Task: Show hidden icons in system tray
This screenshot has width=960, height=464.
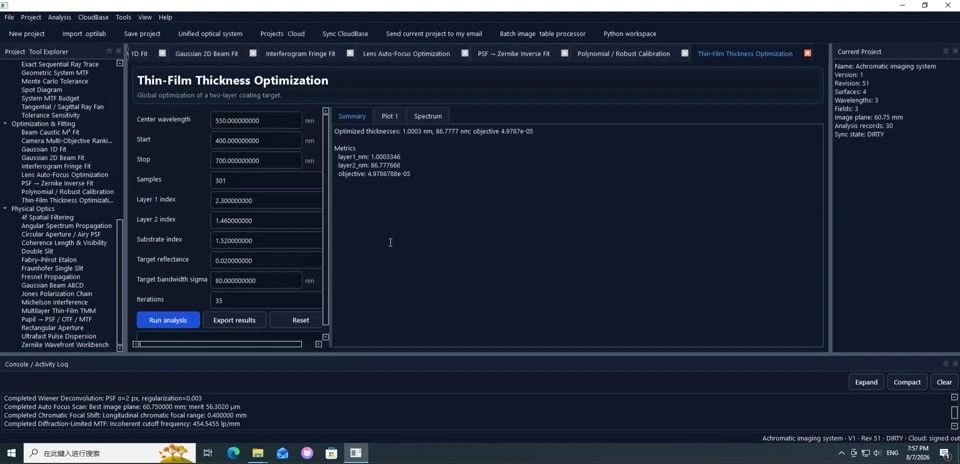Action: [841, 453]
